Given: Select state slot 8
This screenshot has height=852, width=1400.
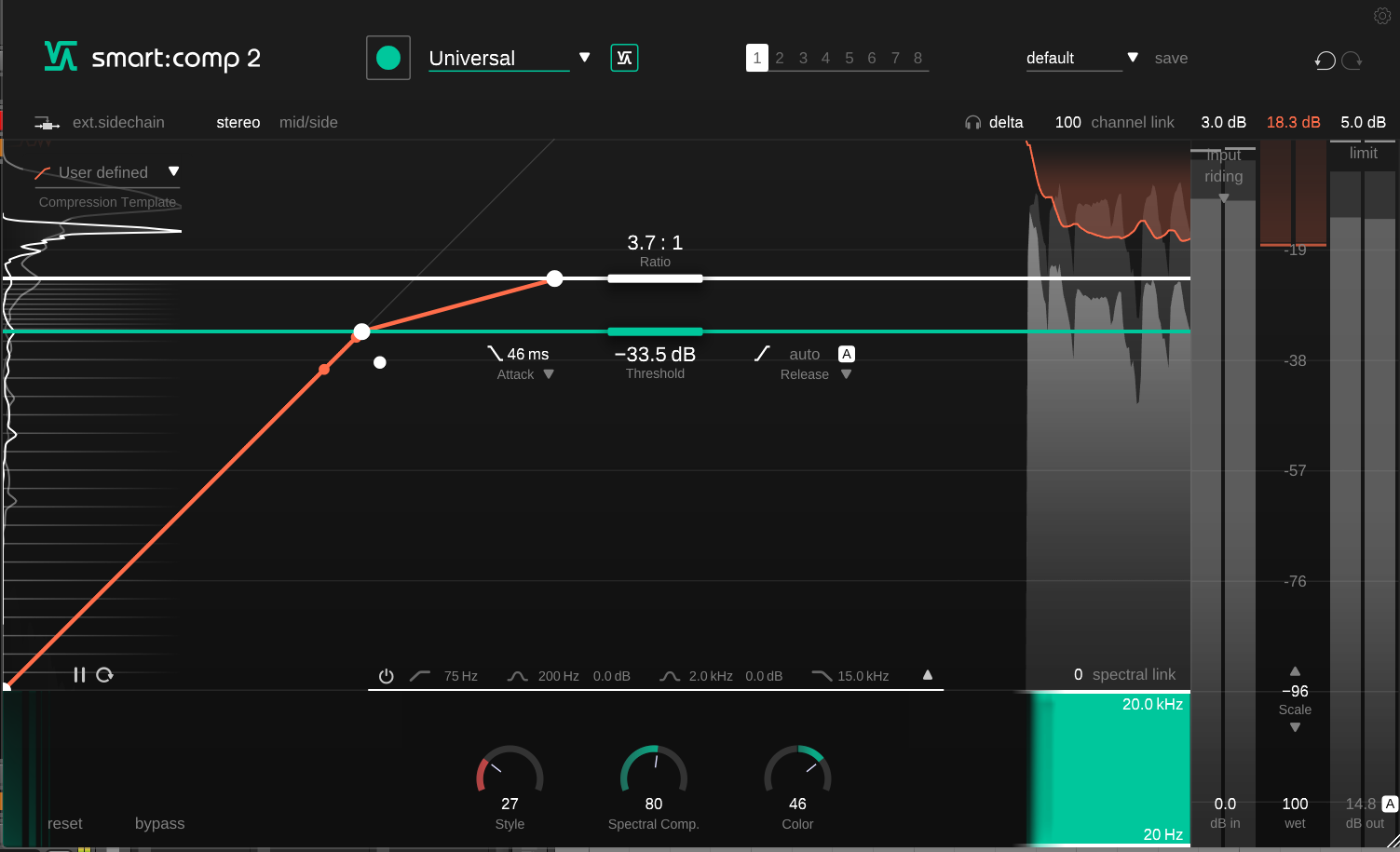Looking at the screenshot, I should pyautogui.click(x=917, y=58).
